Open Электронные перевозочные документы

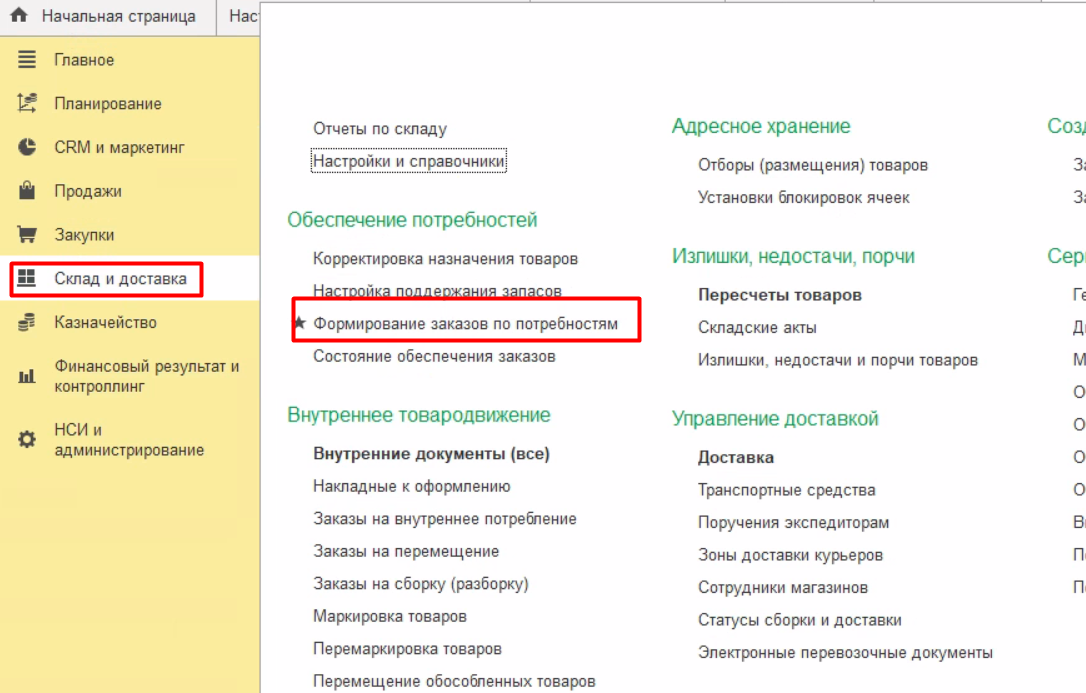click(x=845, y=653)
